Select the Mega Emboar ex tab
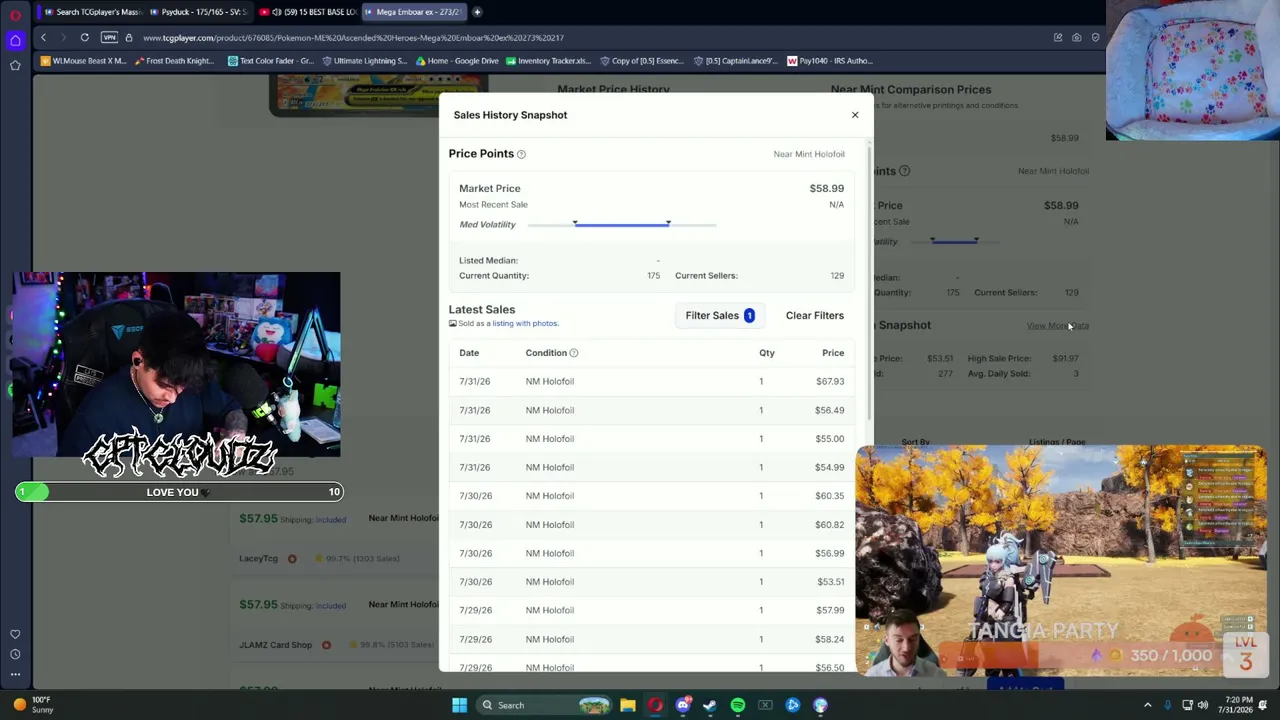This screenshot has height=720, width=1280. click(x=413, y=12)
